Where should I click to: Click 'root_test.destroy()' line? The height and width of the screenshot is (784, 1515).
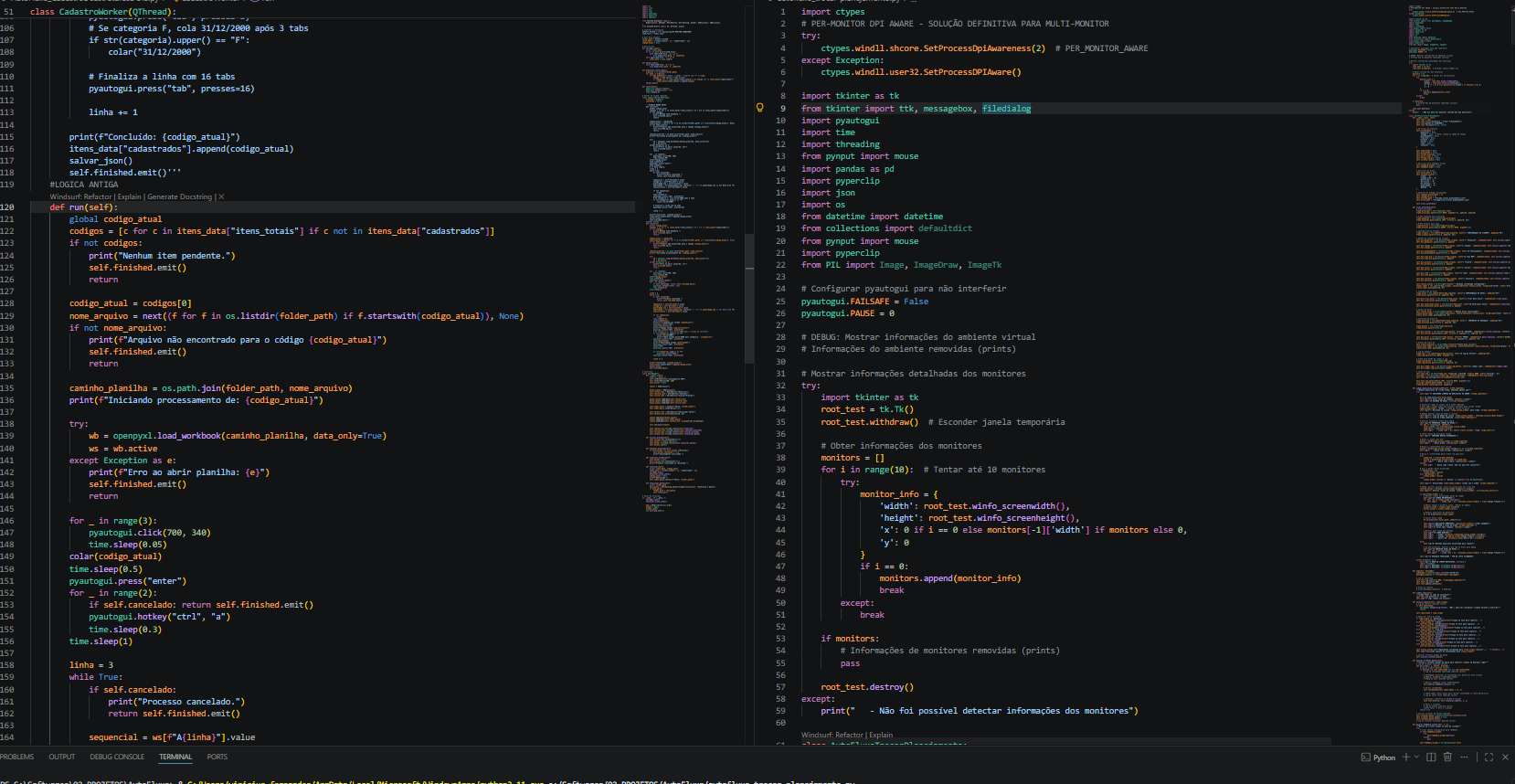coord(867,687)
